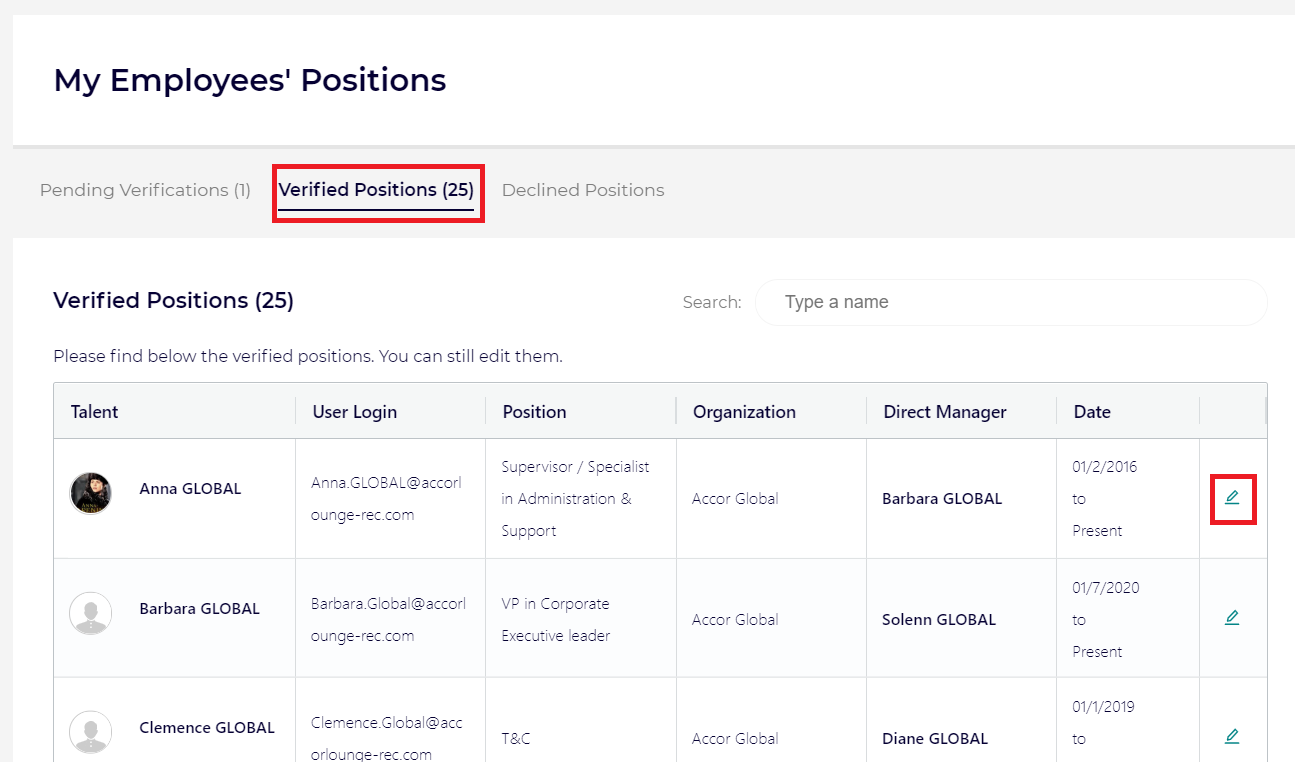
Task: Click direct manager Solenn GLOBAL
Action: (939, 619)
